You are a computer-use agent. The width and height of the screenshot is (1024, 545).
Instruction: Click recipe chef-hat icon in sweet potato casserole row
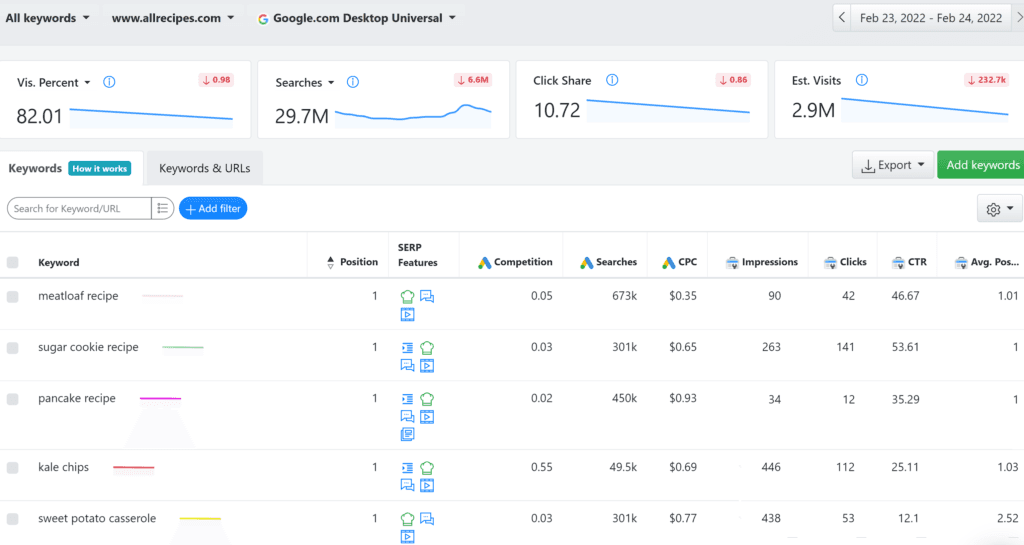(407, 519)
